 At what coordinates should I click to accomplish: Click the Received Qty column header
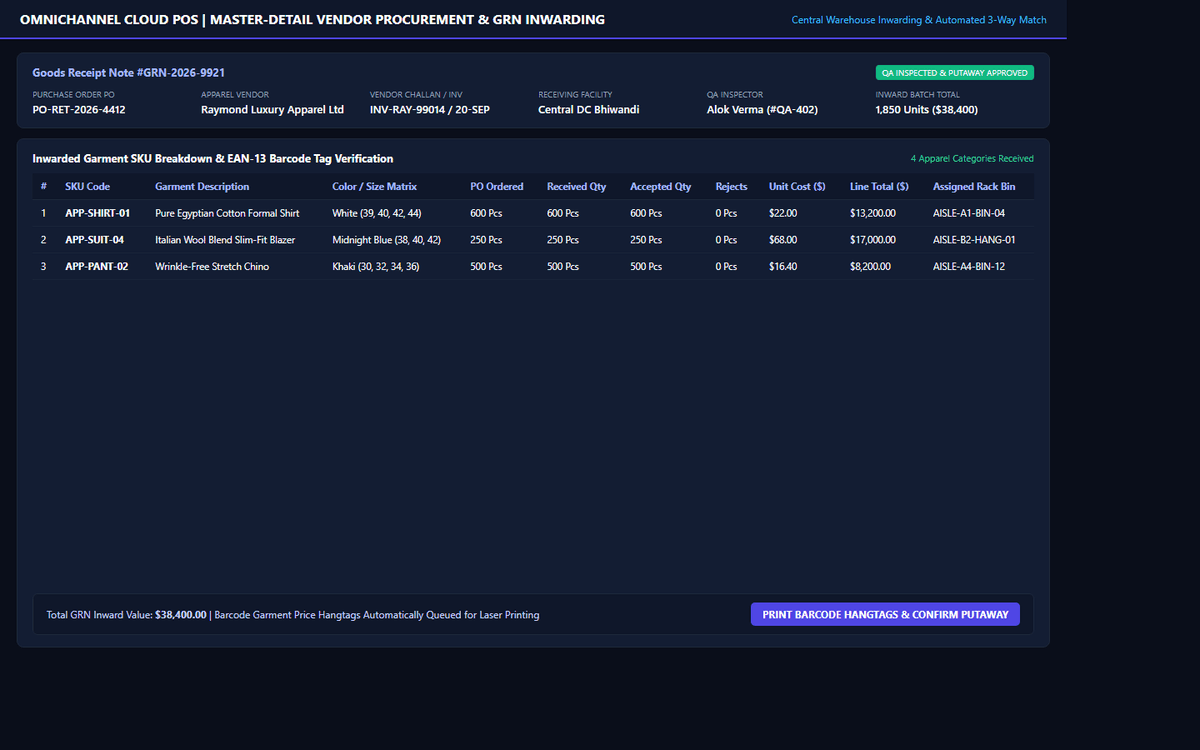click(577, 187)
